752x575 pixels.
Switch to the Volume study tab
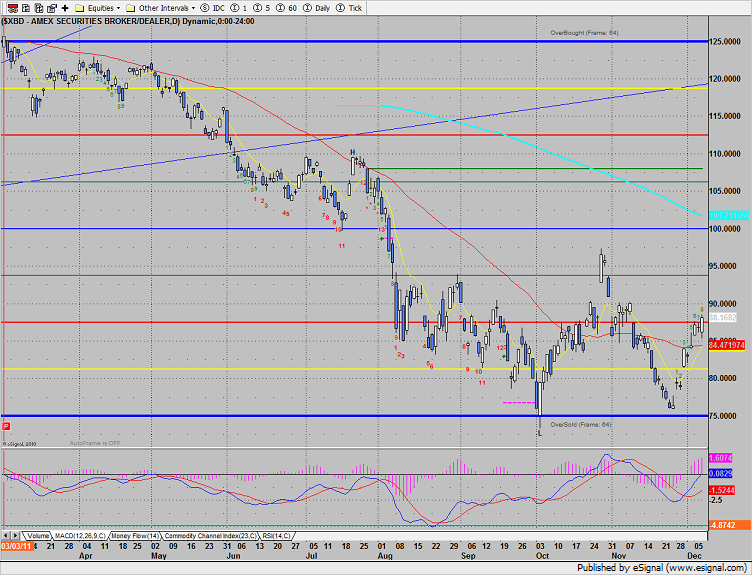tap(40, 536)
